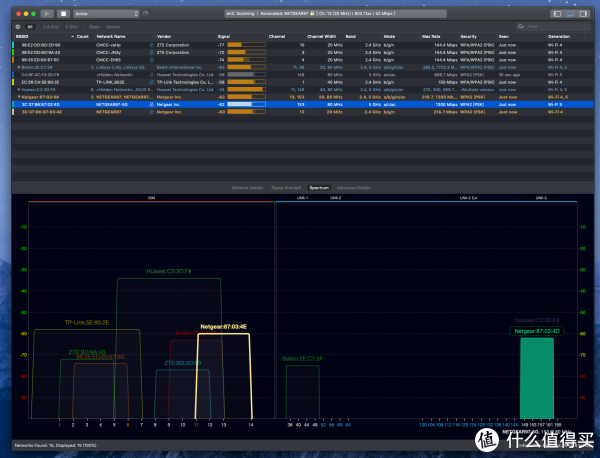Image resolution: width=600 pixels, height=458 pixels.
Task: Open the Active scan mode dropdown
Action: tap(106, 14)
